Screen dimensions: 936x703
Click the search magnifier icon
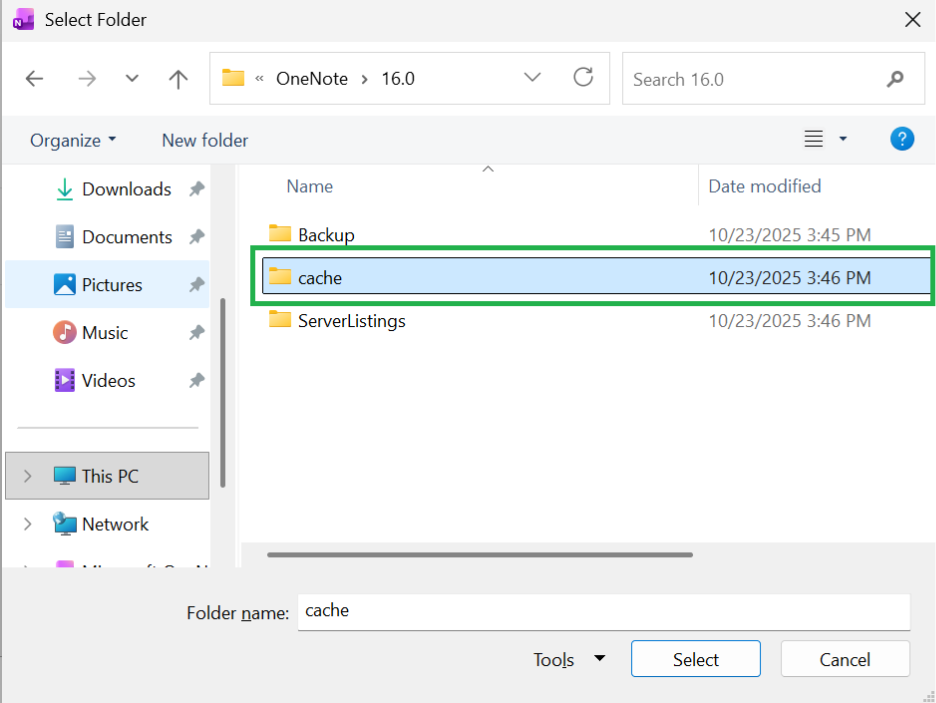click(895, 79)
